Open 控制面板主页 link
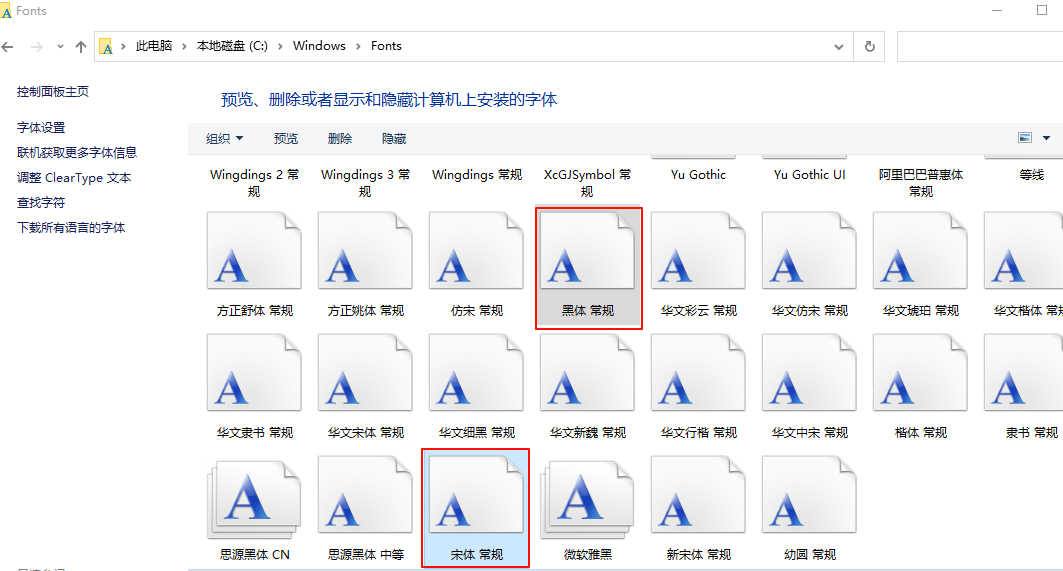 pos(53,92)
